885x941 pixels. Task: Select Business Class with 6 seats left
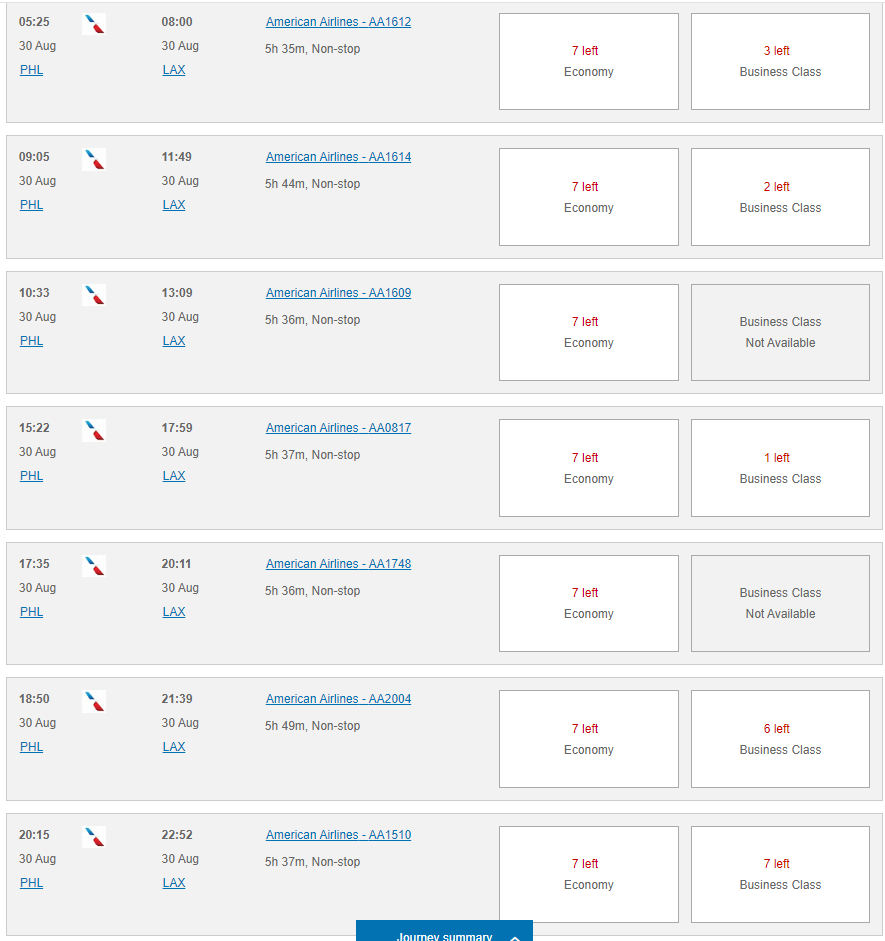click(780, 739)
